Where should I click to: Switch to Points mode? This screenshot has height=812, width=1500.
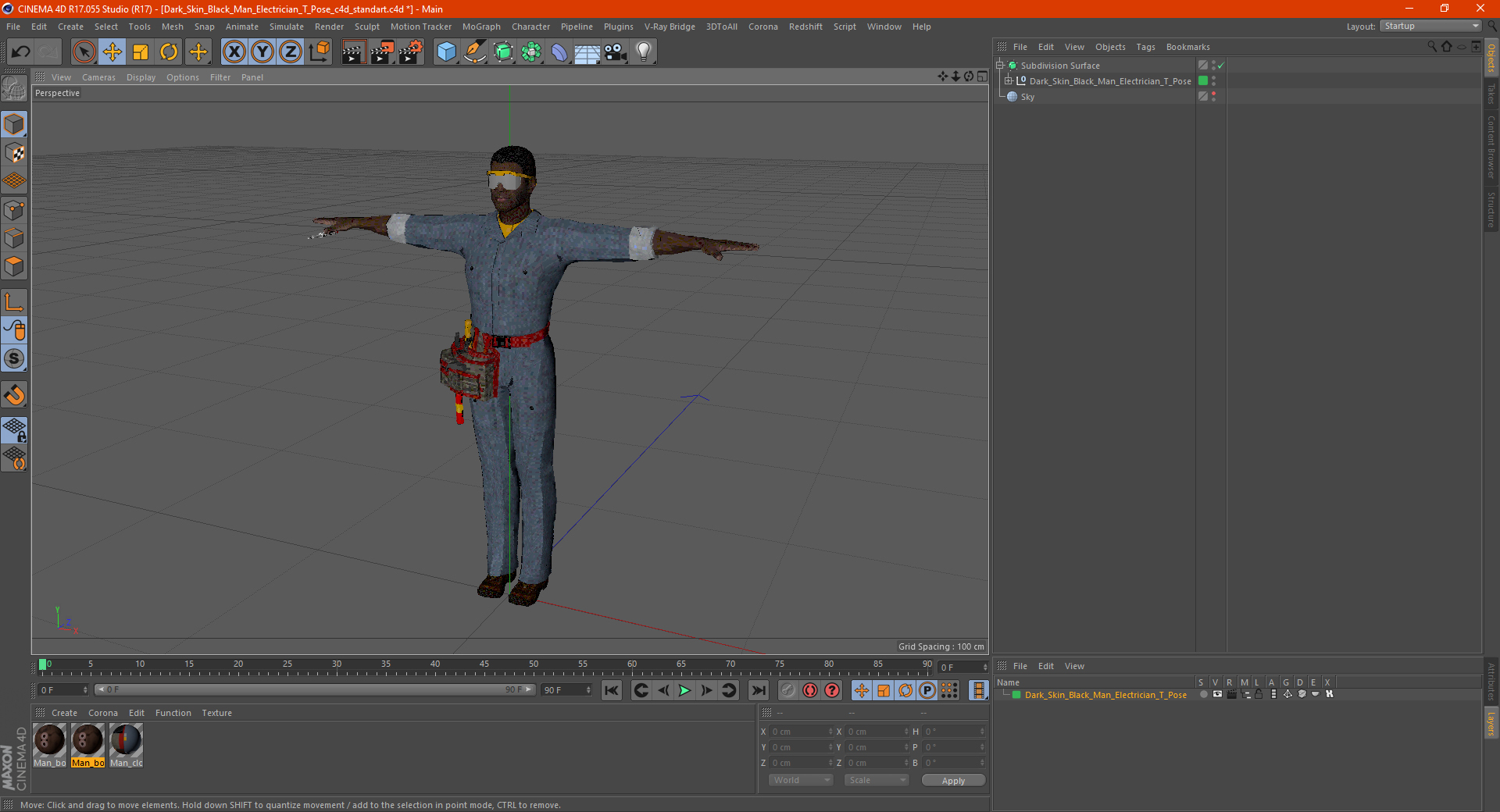tap(14, 210)
